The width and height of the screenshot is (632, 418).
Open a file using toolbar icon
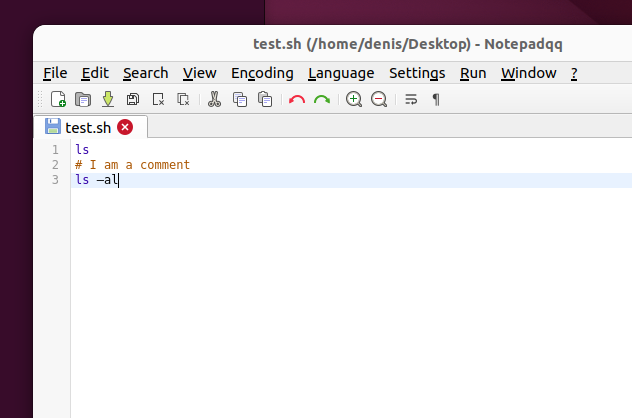tap(83, 99)
